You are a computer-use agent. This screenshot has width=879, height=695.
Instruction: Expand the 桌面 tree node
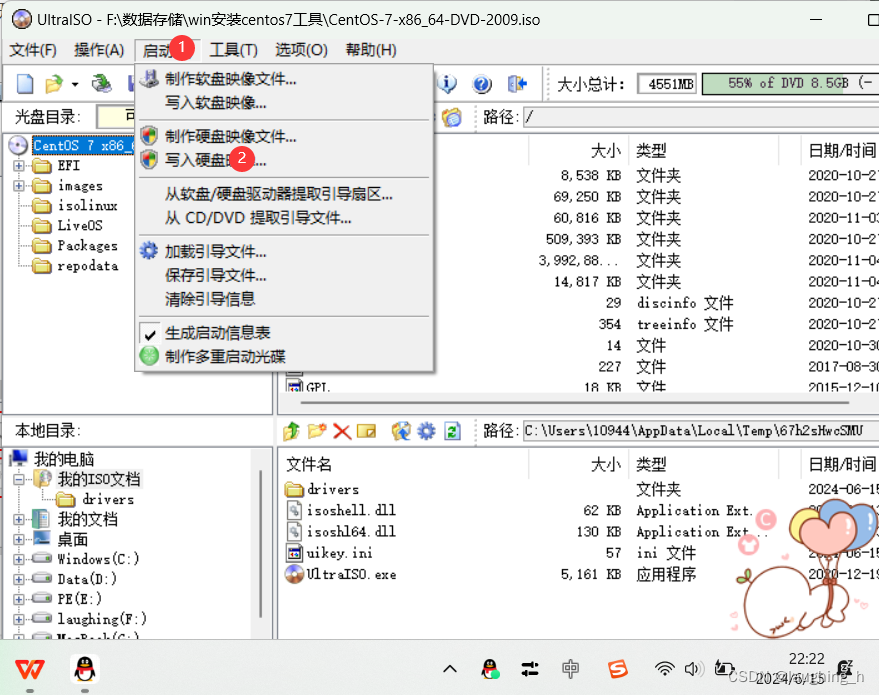point(18,540)
